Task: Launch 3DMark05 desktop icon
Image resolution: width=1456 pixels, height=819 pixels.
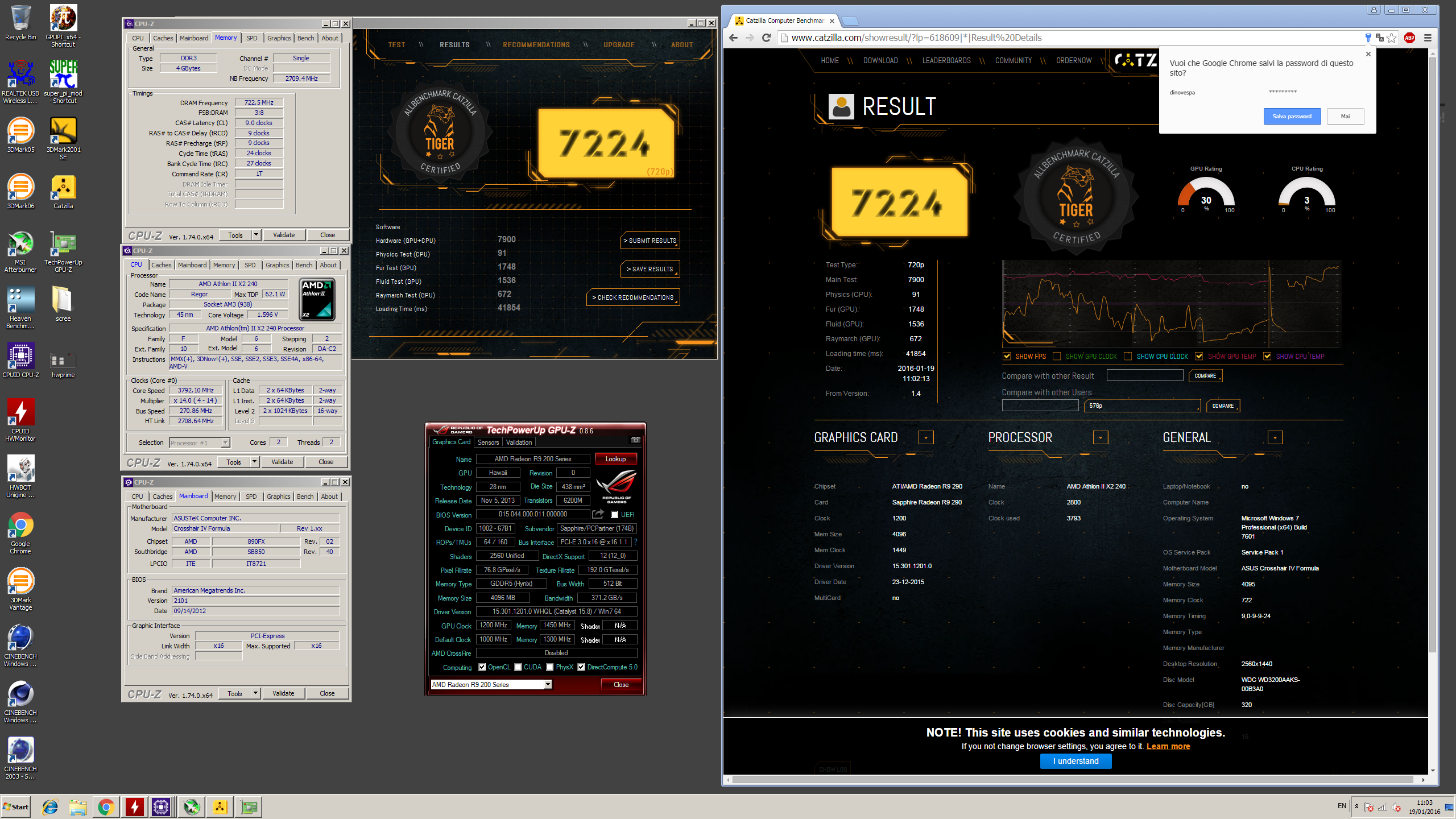Action: click(20, 135)
